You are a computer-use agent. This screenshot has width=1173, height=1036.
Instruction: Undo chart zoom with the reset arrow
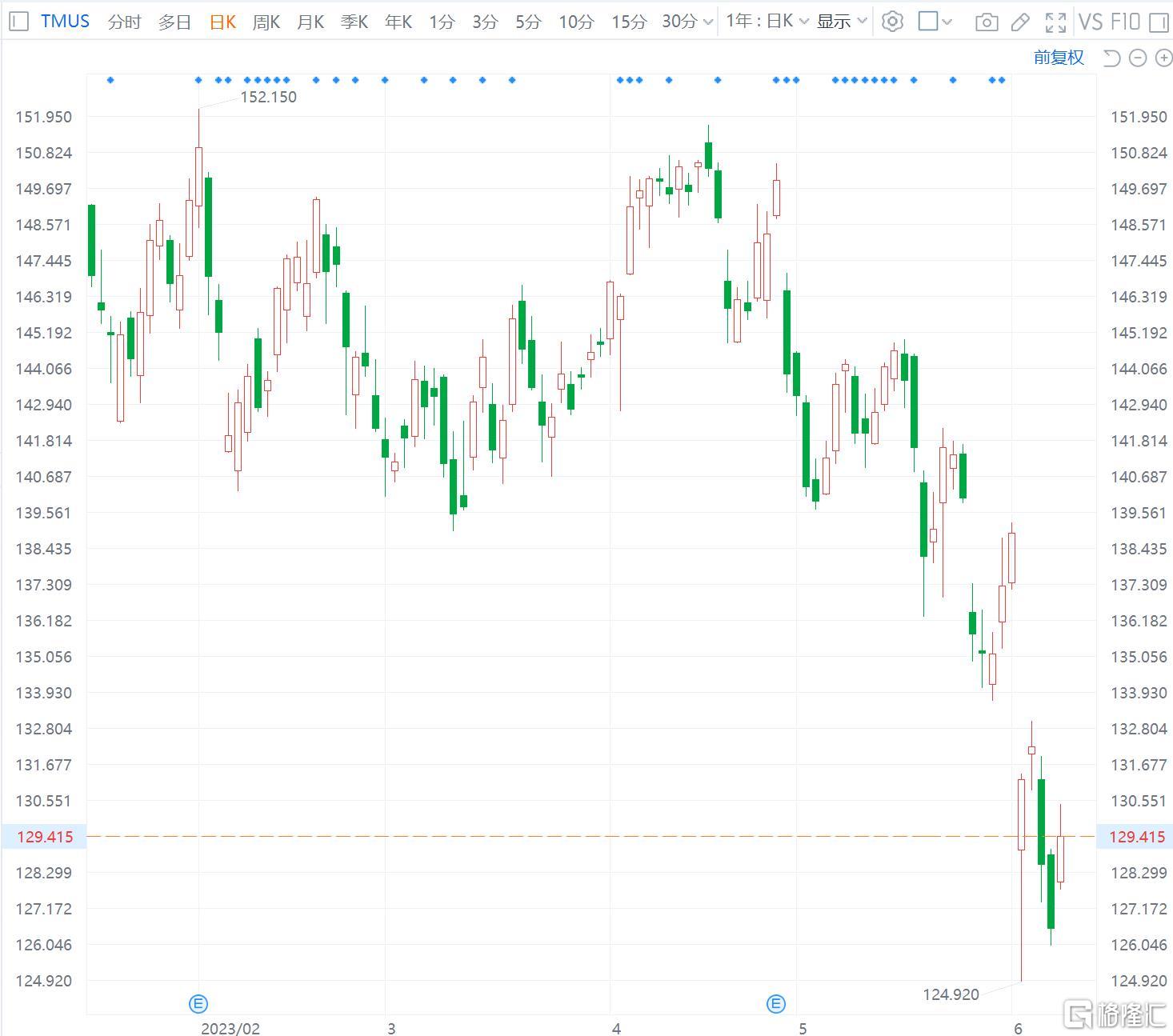point(1111,58)
